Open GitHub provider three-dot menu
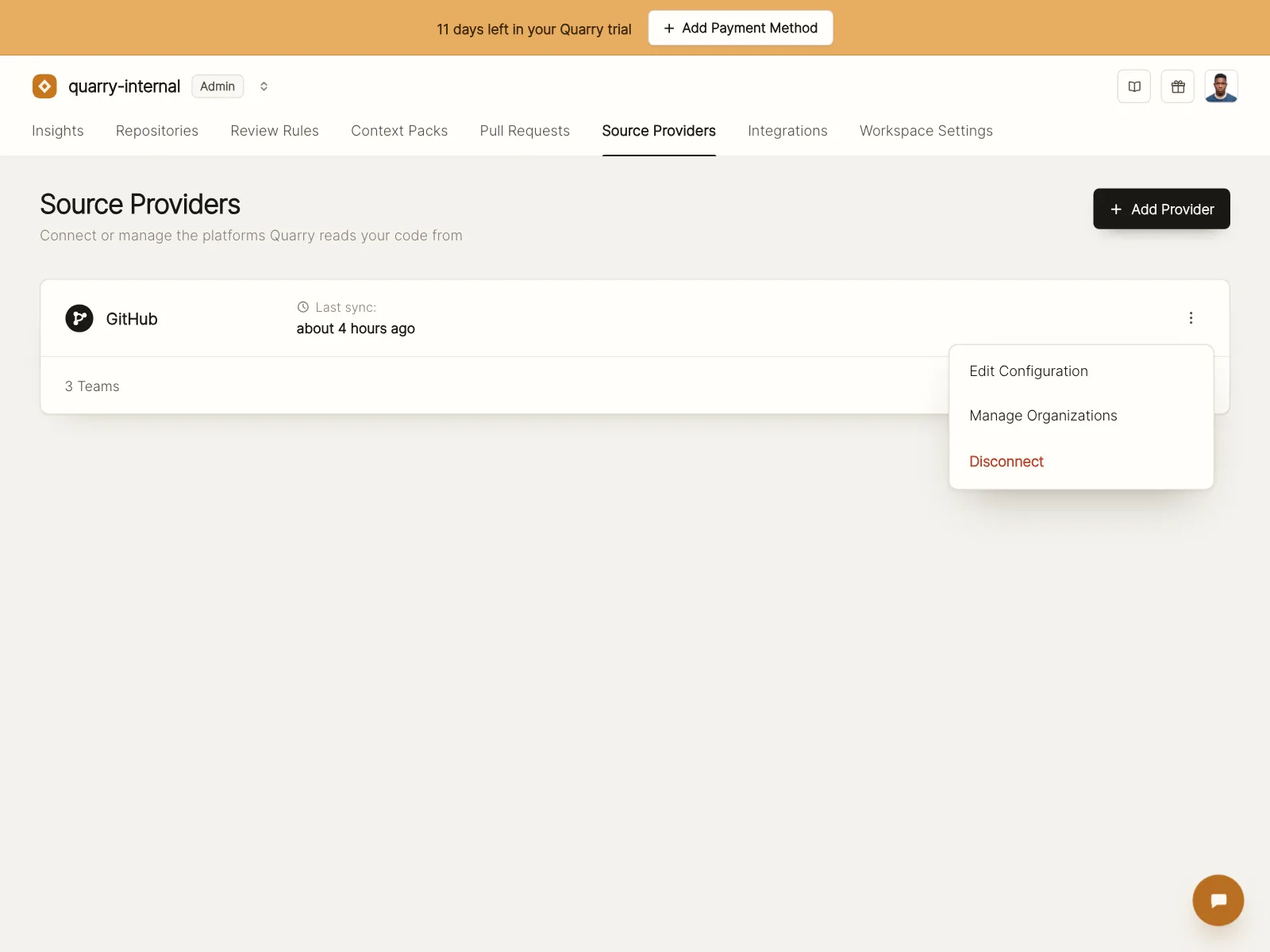The height and width of the screenshot is (952, 1270). 1191,318
